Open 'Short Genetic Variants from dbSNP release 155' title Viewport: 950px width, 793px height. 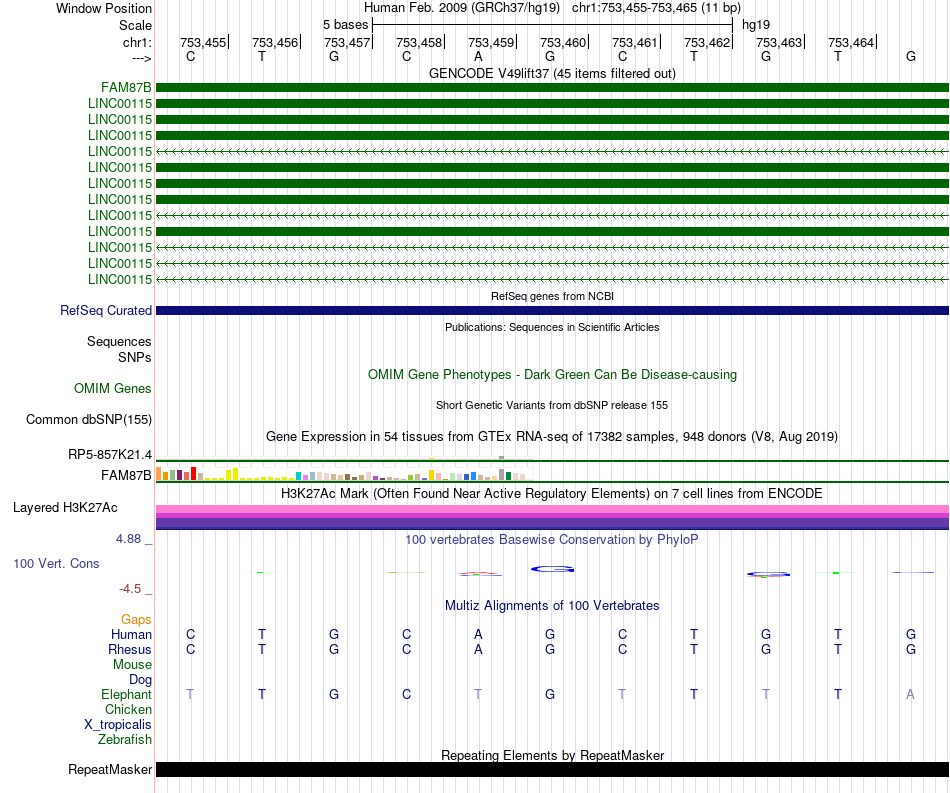click(552, 405)
